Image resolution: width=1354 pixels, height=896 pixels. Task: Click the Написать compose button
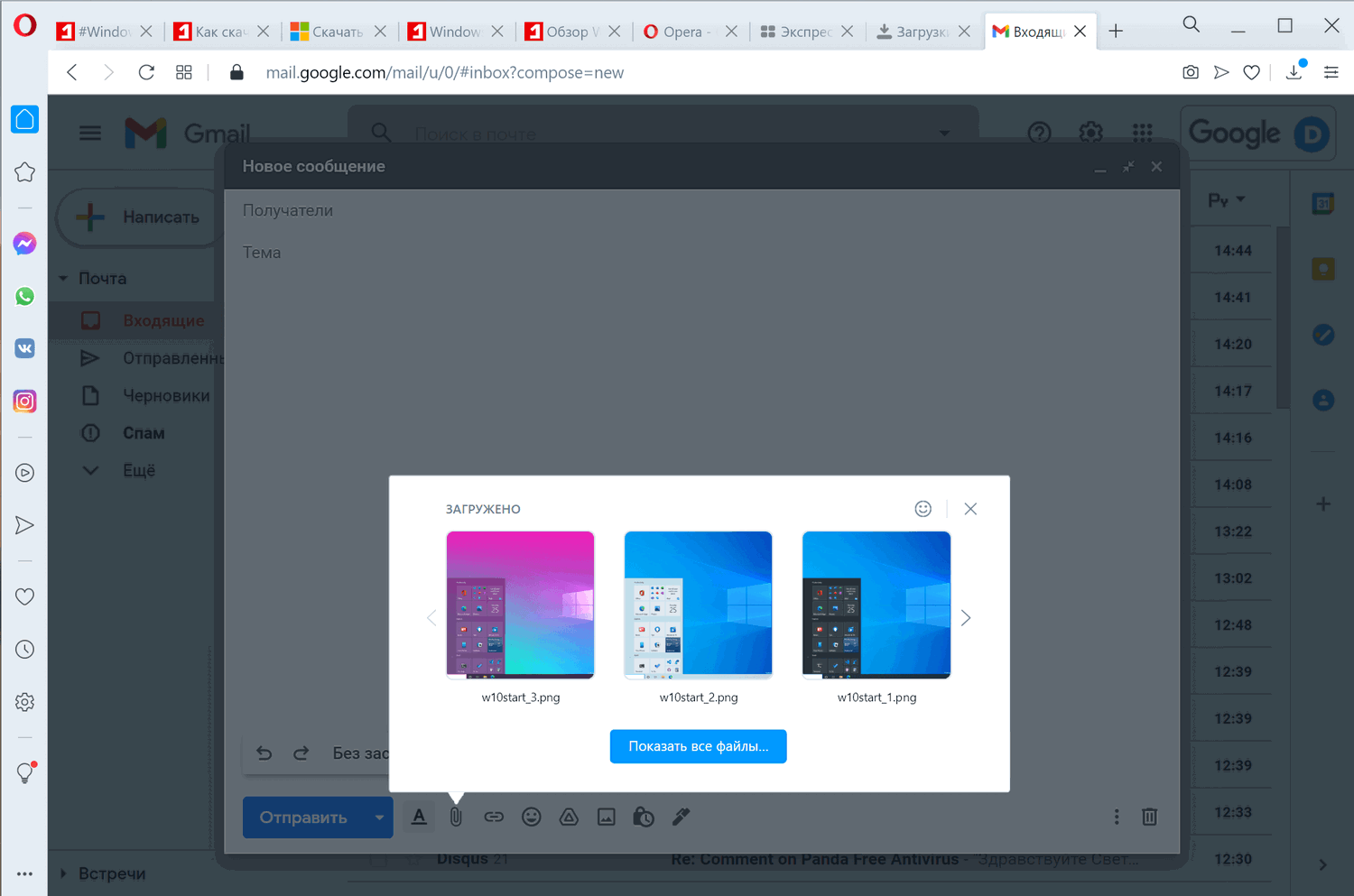point(140,217)
